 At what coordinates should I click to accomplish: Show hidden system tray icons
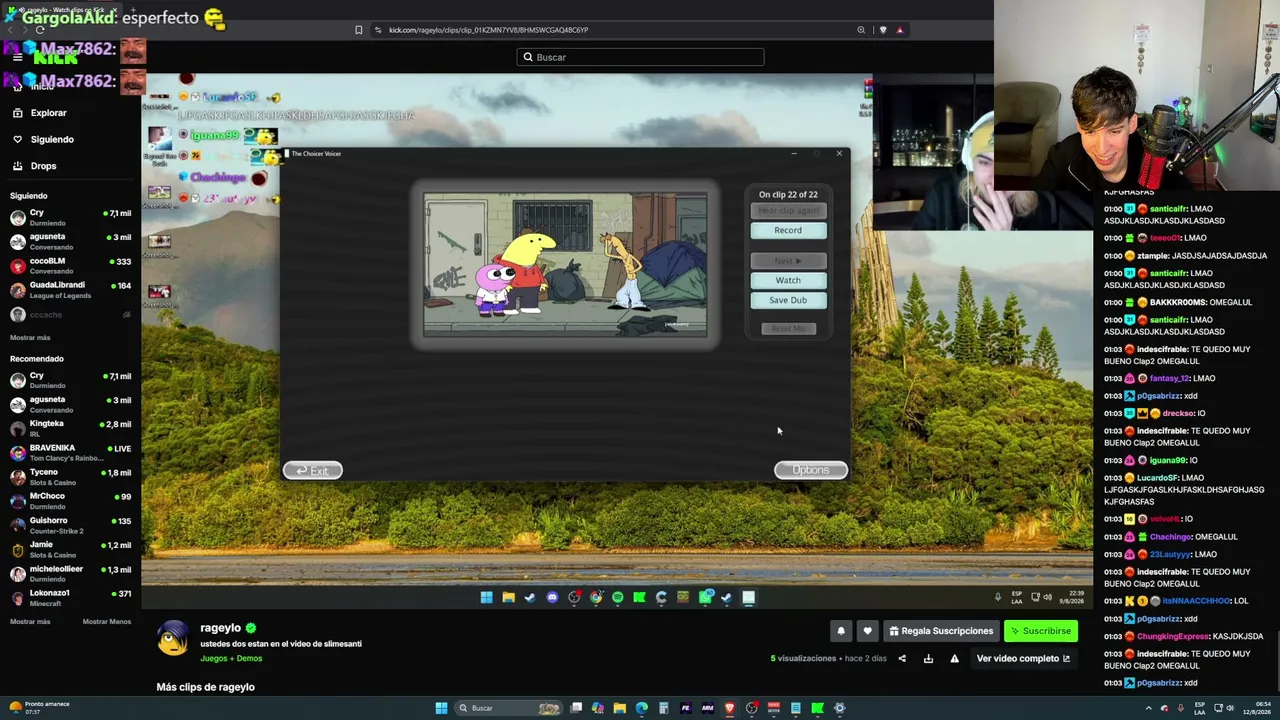tap(1148, 708)
